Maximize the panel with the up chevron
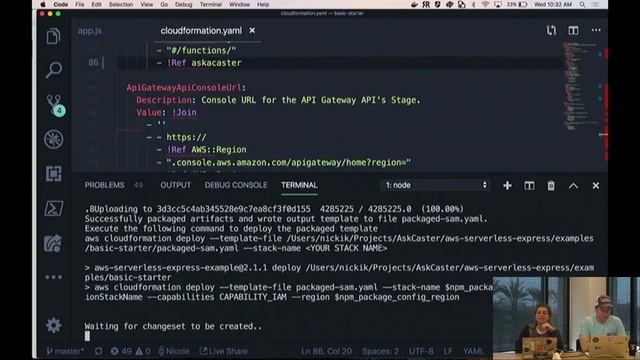Image resolution: width=640 pixels, height=360 pixels. [573, 186]
